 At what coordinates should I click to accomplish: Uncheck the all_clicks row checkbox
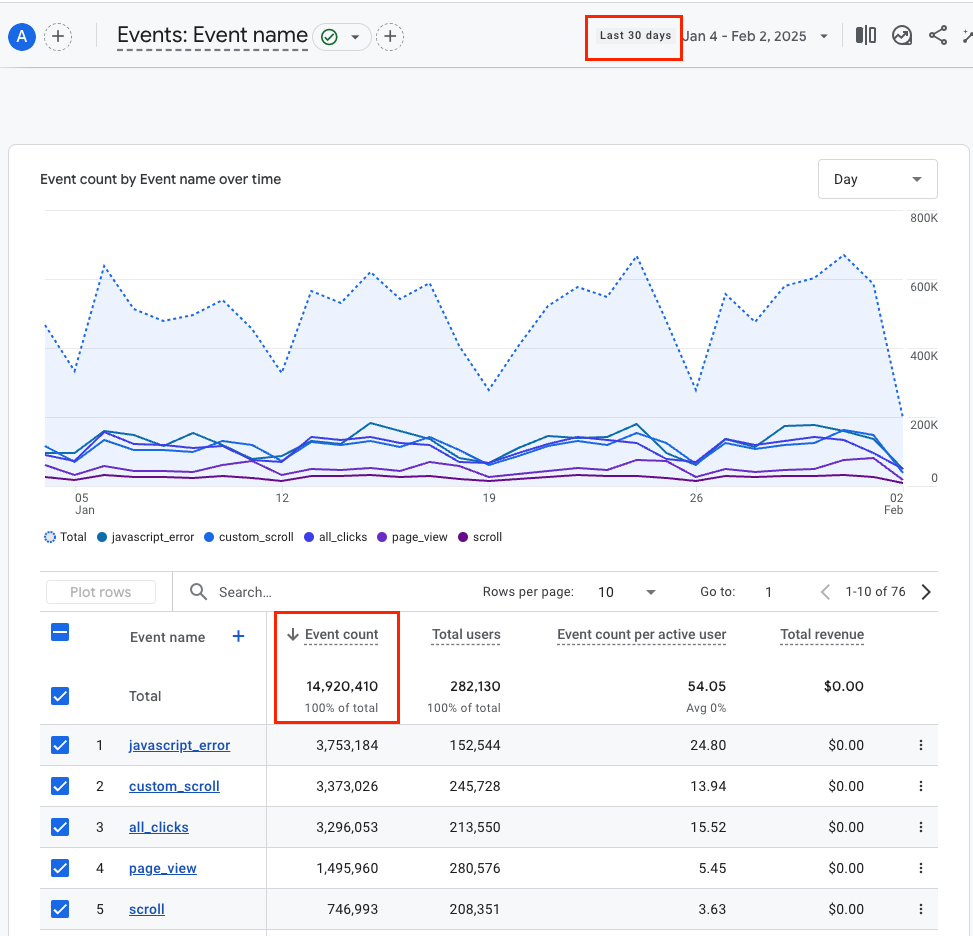tap(60, 827)
